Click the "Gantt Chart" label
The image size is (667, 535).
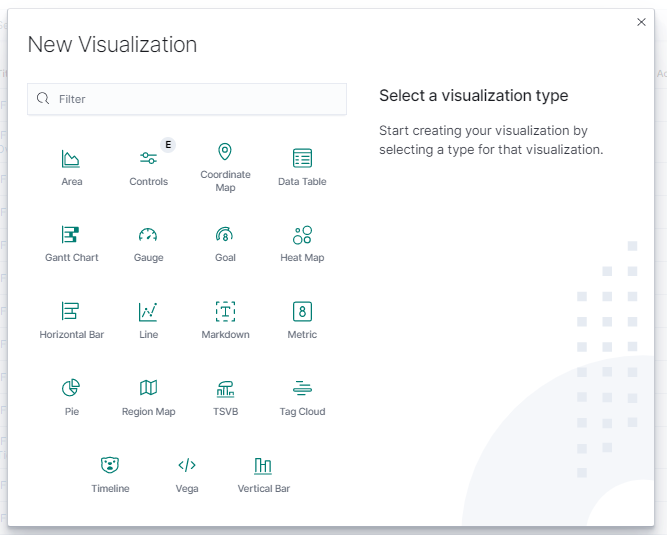coord(71,258)
